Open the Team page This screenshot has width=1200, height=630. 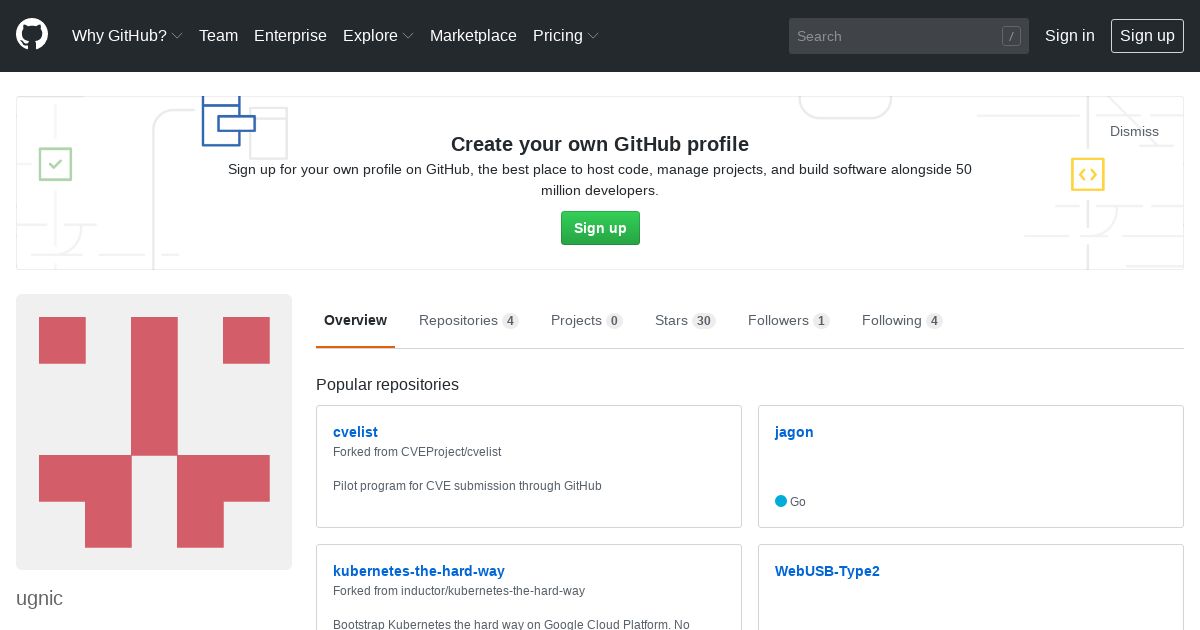[x=218, y=35]
